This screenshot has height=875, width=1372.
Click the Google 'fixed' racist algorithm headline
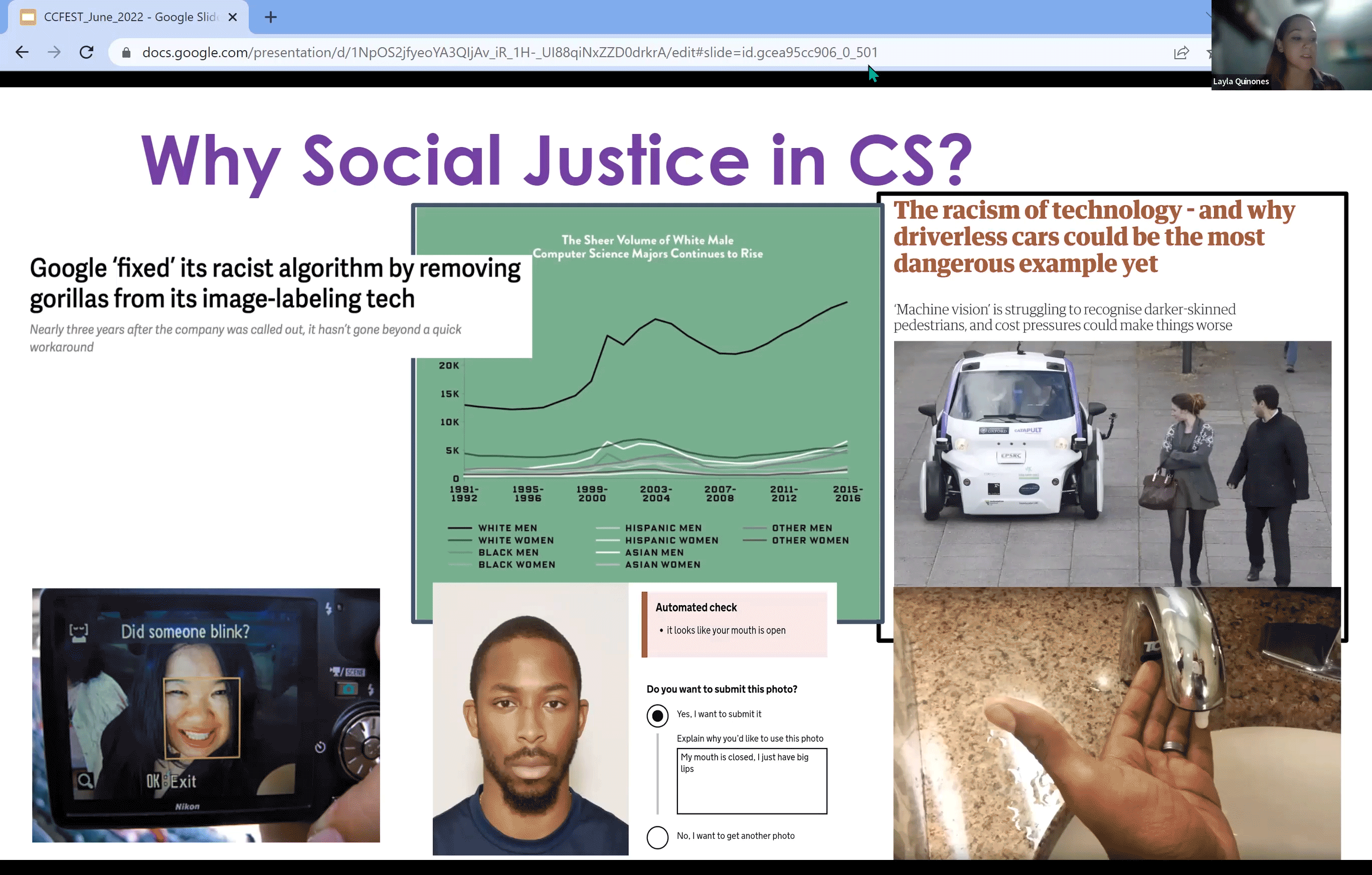click(275, 283)
